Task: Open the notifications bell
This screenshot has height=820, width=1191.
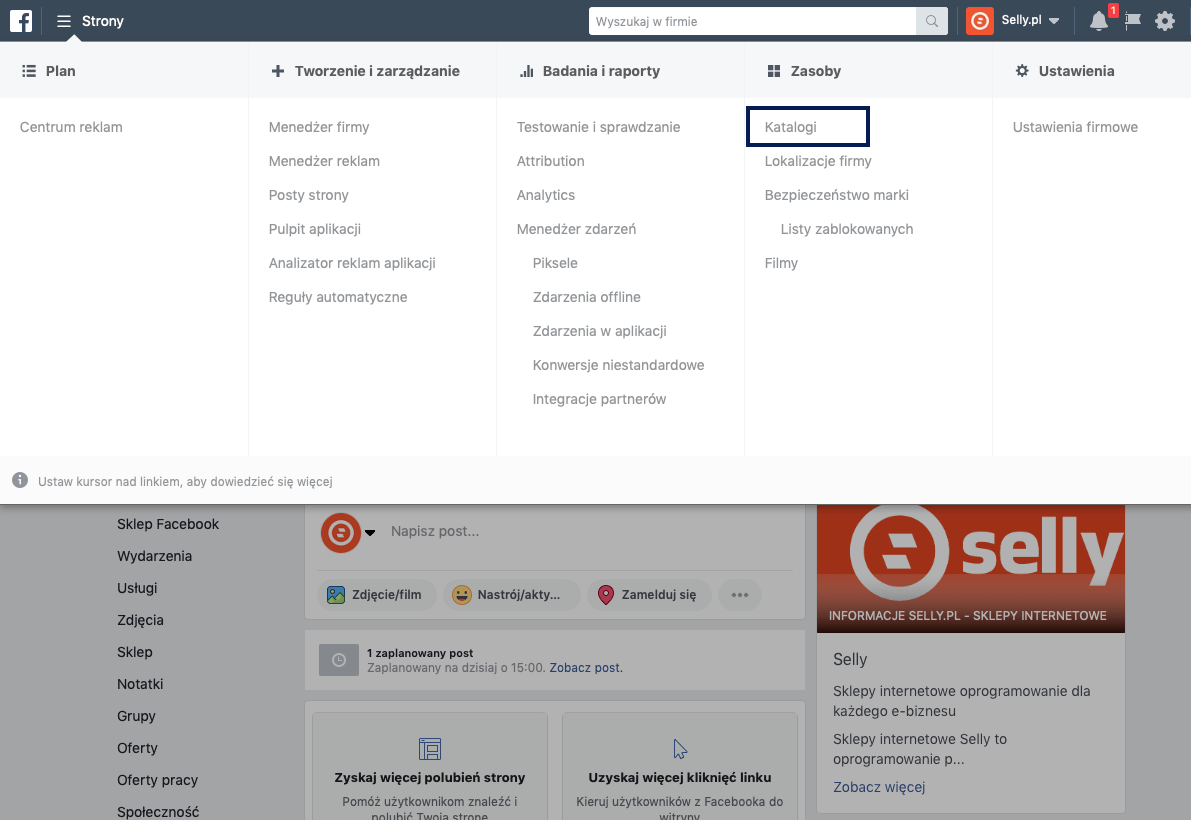Action: click(x=1099, y=21)
